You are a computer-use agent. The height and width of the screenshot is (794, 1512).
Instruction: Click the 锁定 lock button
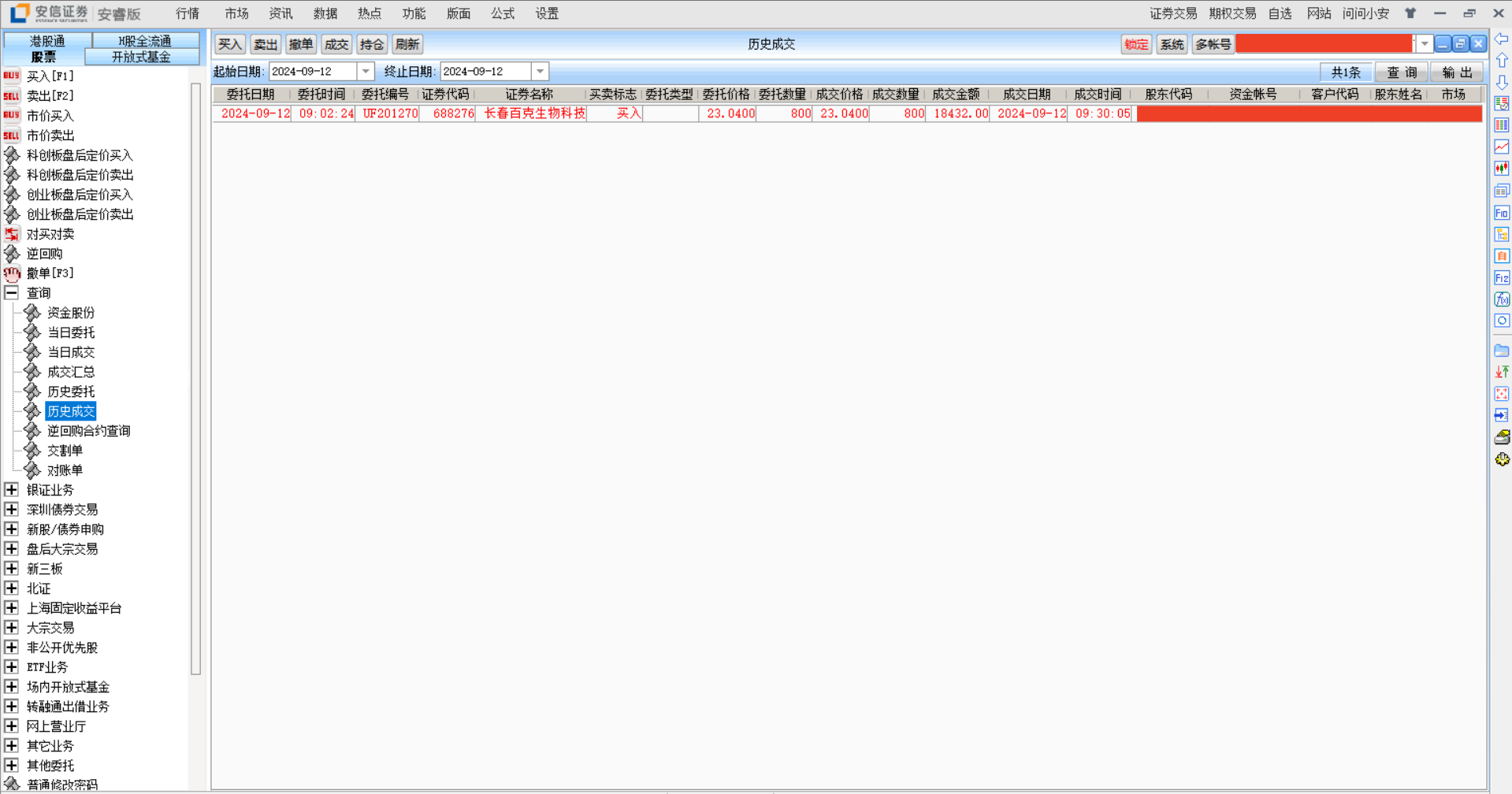(1135, 44)
